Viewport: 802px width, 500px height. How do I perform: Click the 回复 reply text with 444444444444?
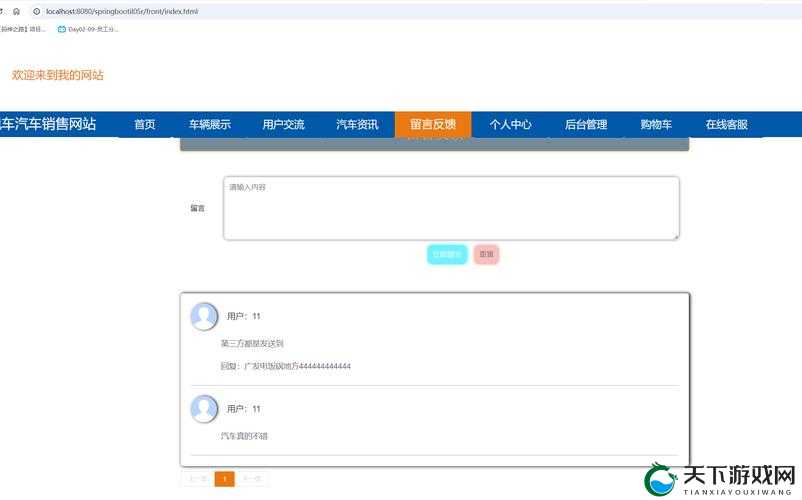point(285,366)
